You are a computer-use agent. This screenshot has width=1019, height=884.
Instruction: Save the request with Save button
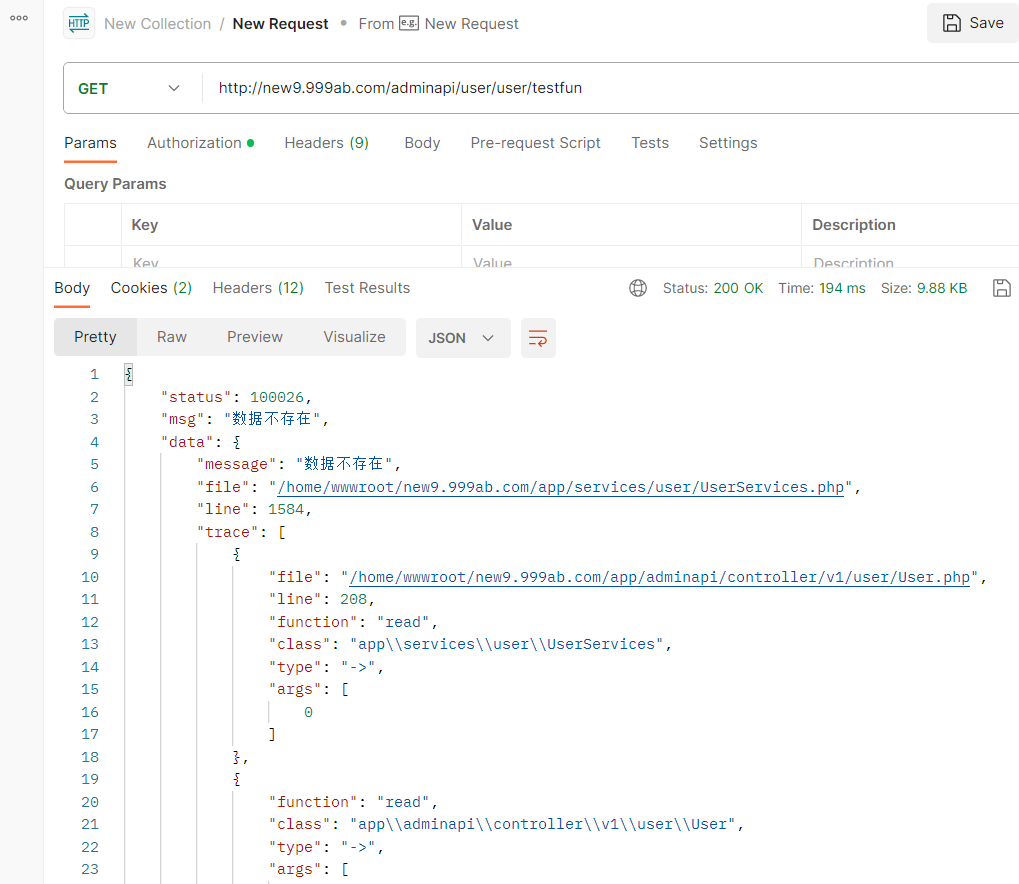973,23
